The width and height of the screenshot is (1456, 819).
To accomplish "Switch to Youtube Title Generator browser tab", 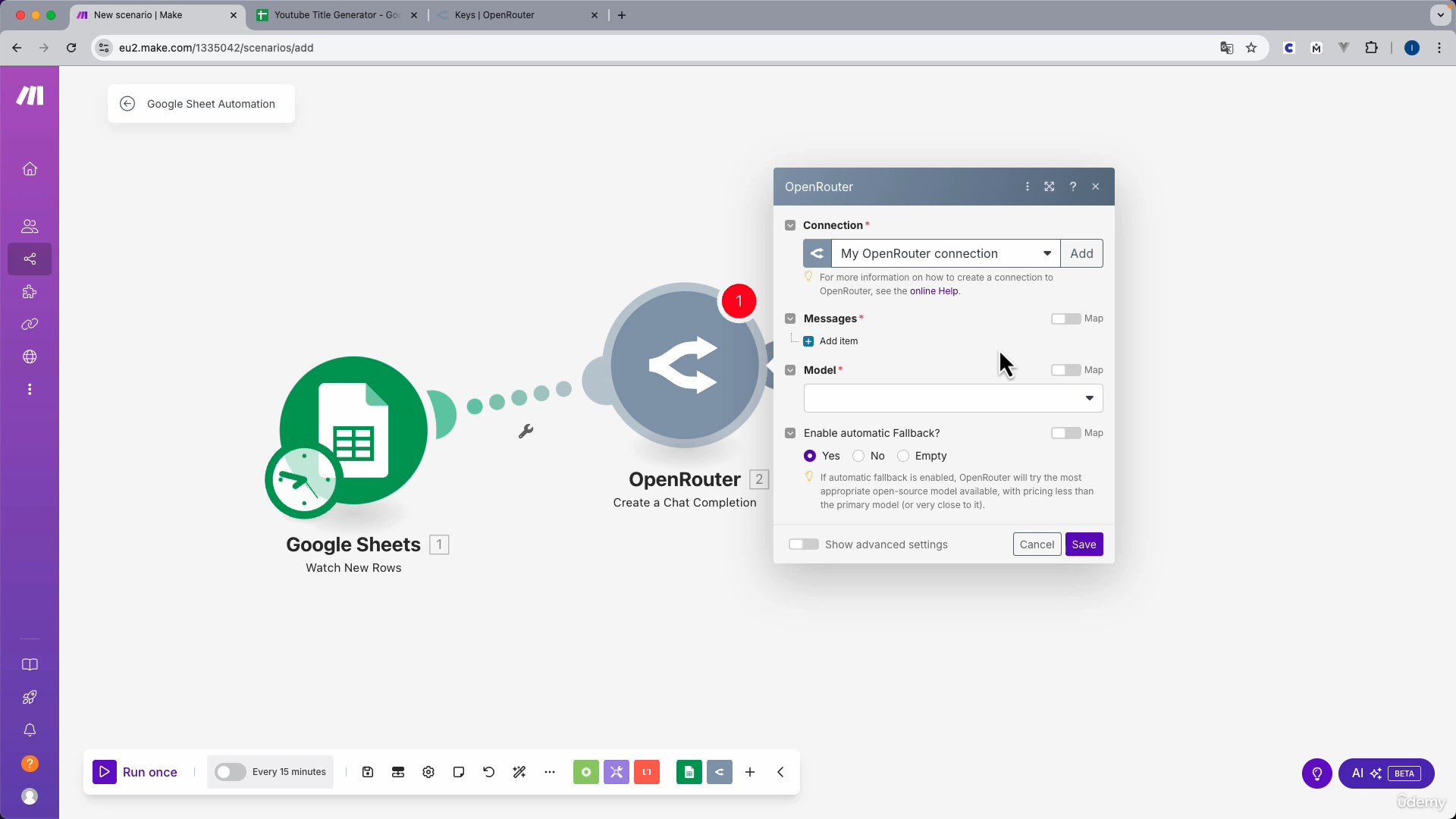I will point(337,15).
